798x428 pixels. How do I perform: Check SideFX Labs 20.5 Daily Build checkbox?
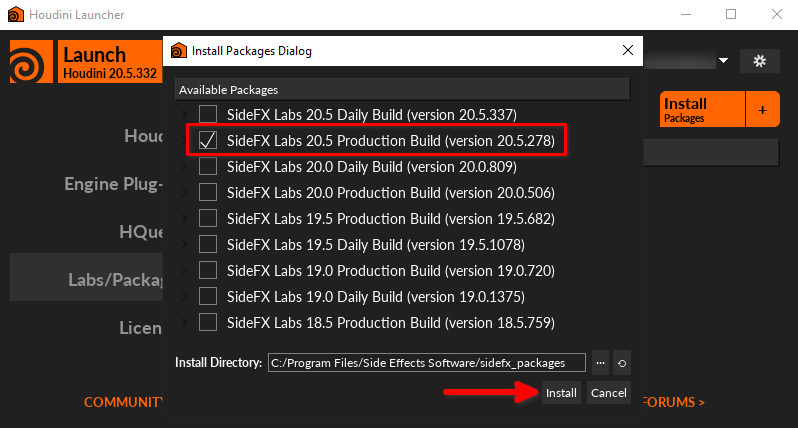tap(208, 114)
